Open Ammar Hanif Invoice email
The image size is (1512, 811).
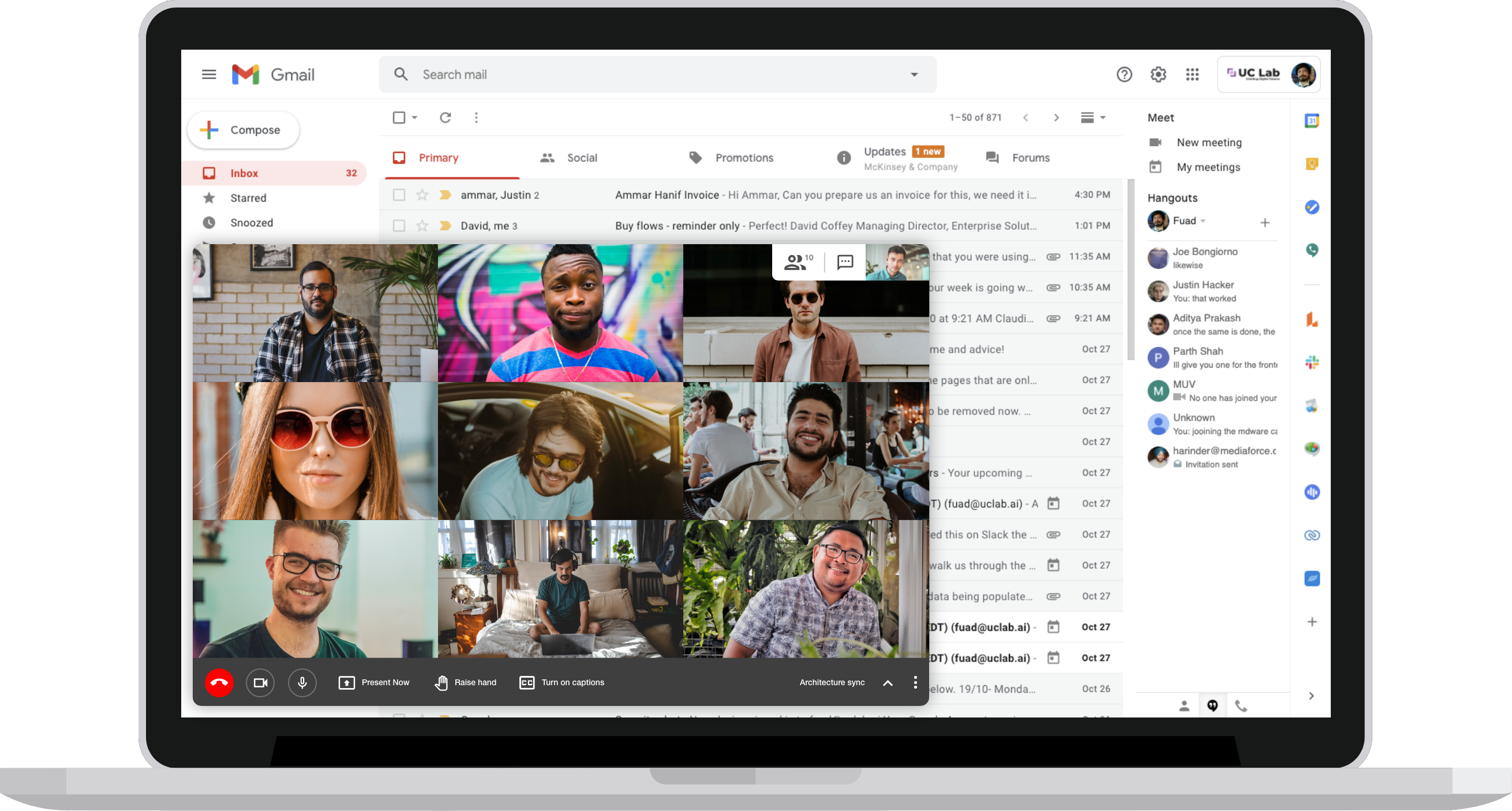click(x=750, y=195)
